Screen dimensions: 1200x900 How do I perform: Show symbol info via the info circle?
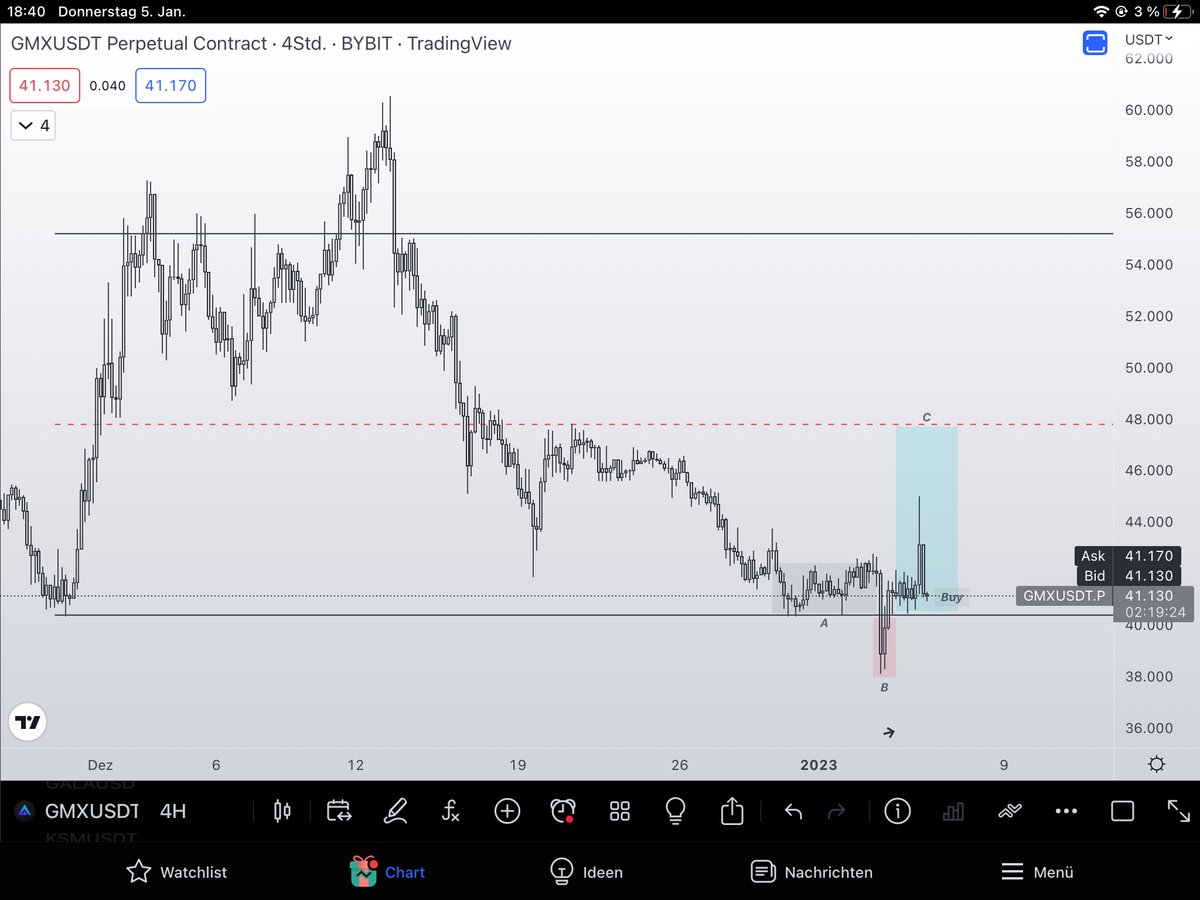point(897,811)
